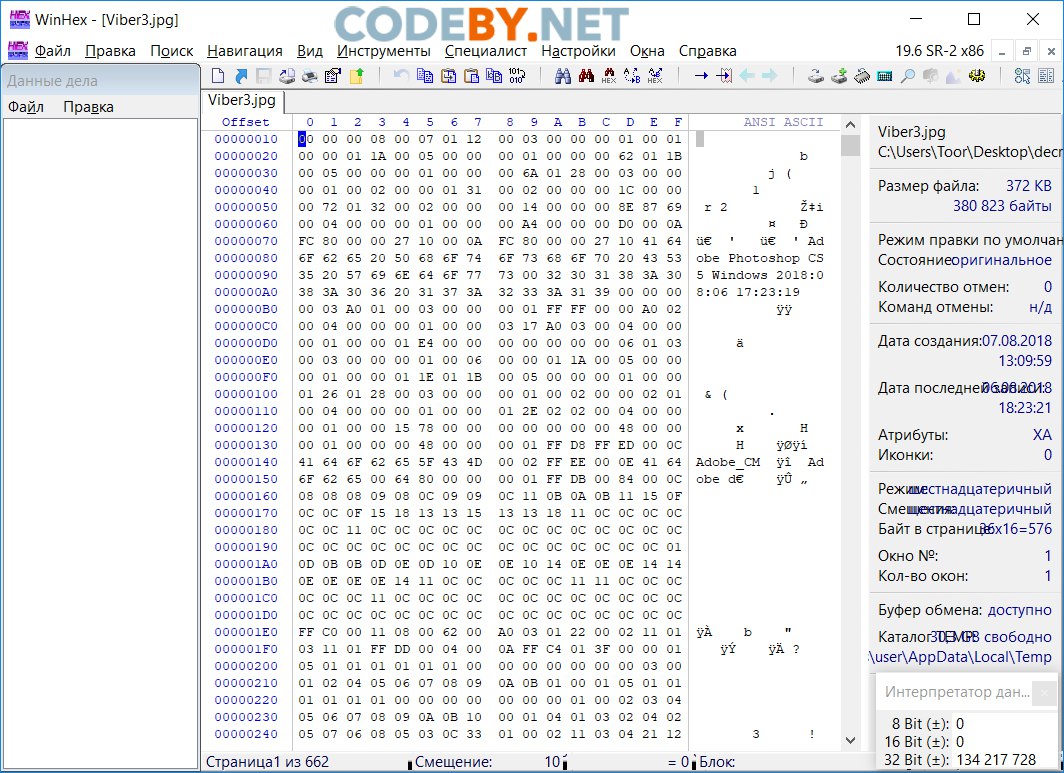
Task: Open the Настройки menu
Action: pos(578,51)
